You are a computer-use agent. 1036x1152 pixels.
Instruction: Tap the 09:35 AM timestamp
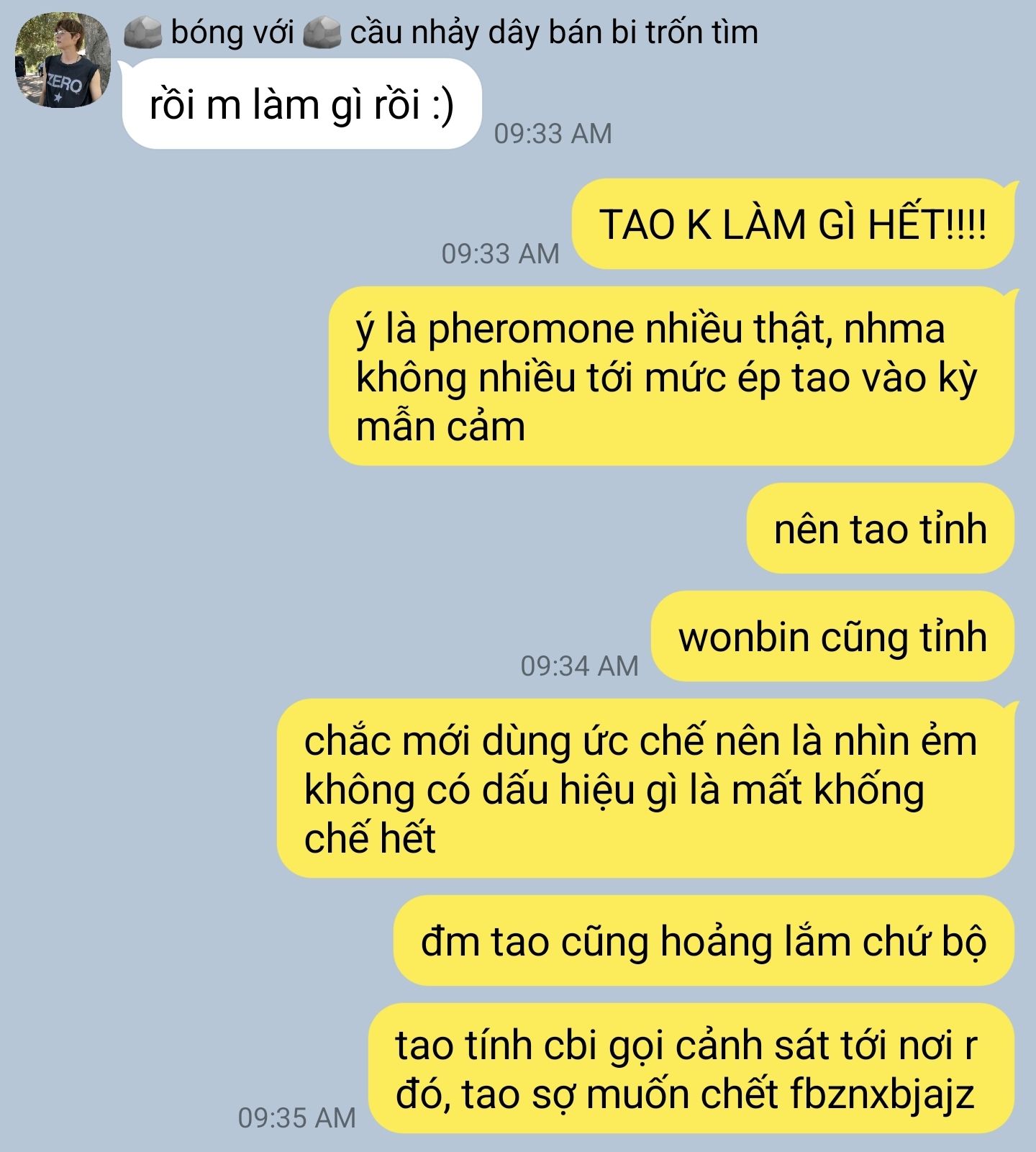coord(296,1117)
